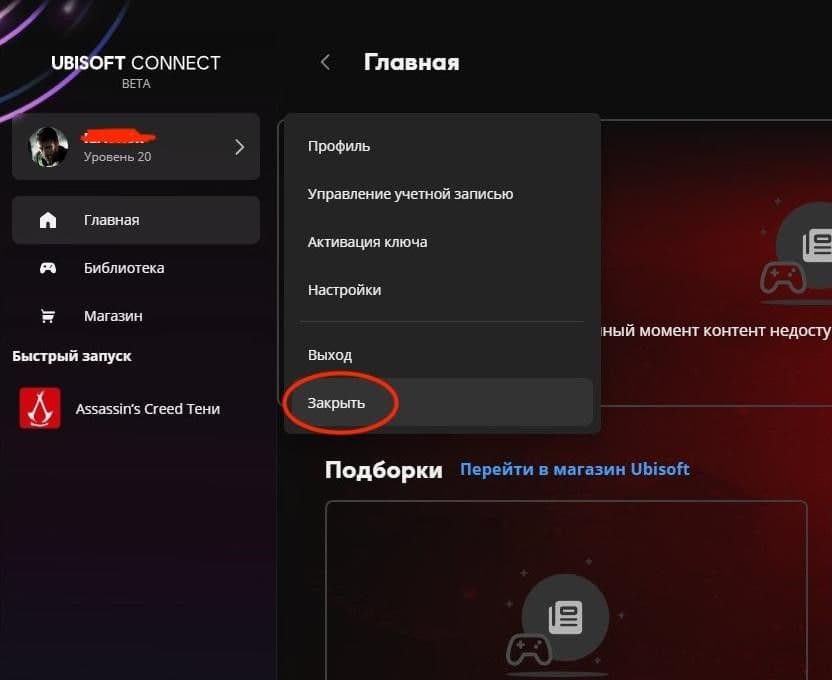Click Закрыть in the profile menu
Screen dimensions: 832x680
click(x=336, y=403)
